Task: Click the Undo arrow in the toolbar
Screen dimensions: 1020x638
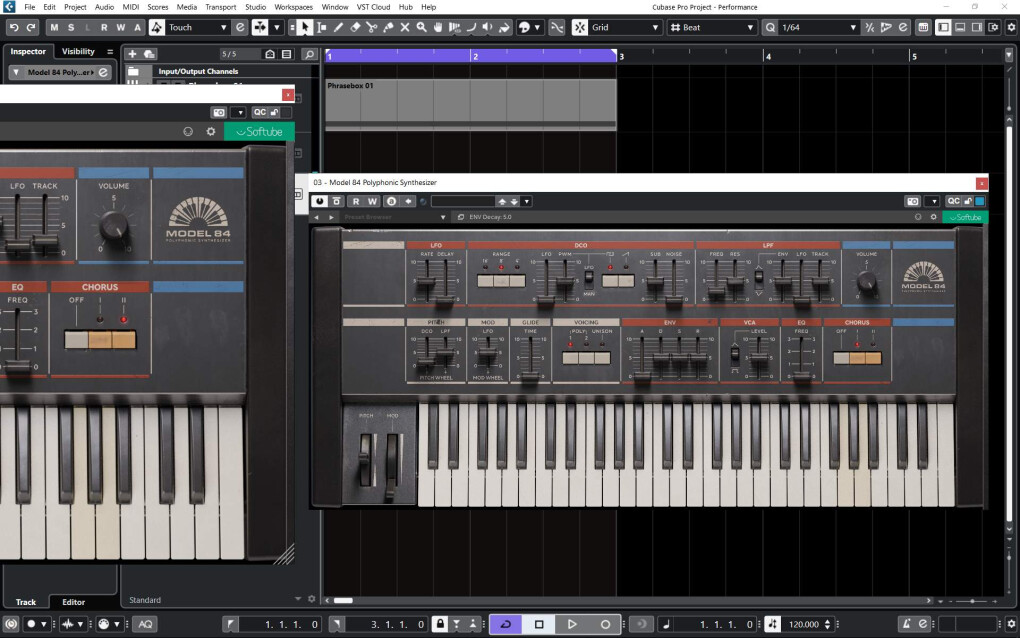Action: (14, 27)
